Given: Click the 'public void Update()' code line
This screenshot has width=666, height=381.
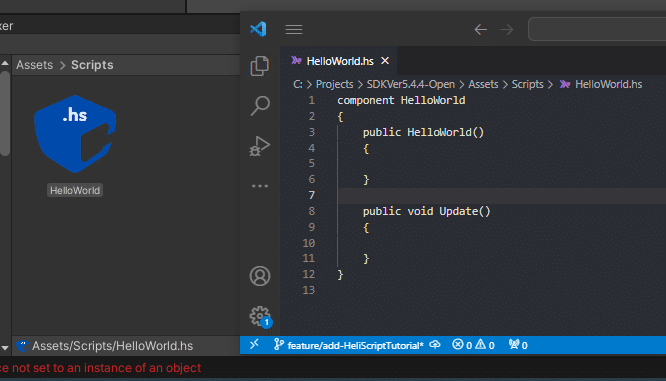Looking at the screenshot, I should click(426, 211).
